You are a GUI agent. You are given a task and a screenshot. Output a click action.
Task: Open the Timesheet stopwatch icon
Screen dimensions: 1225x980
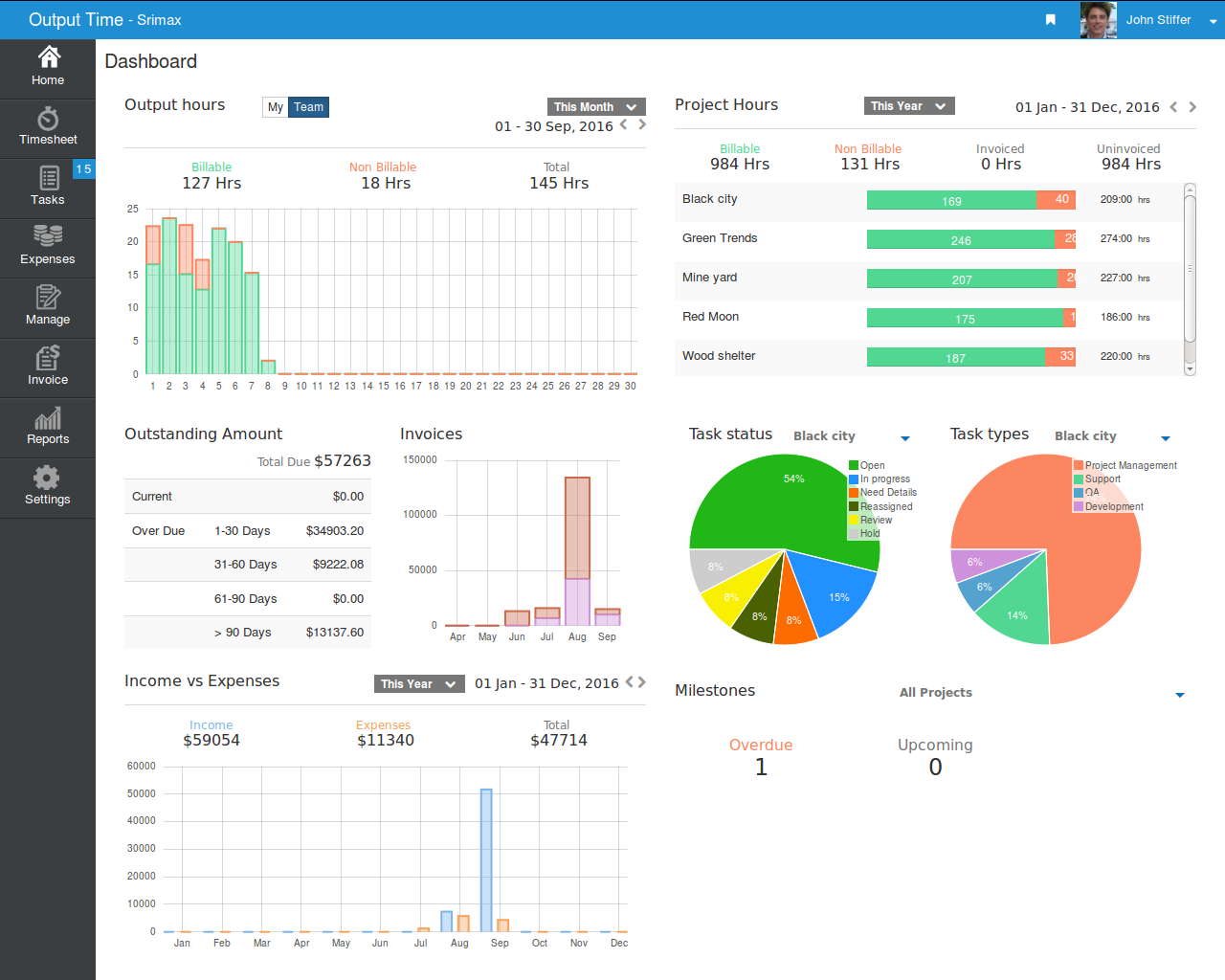[x=48, y=119]
